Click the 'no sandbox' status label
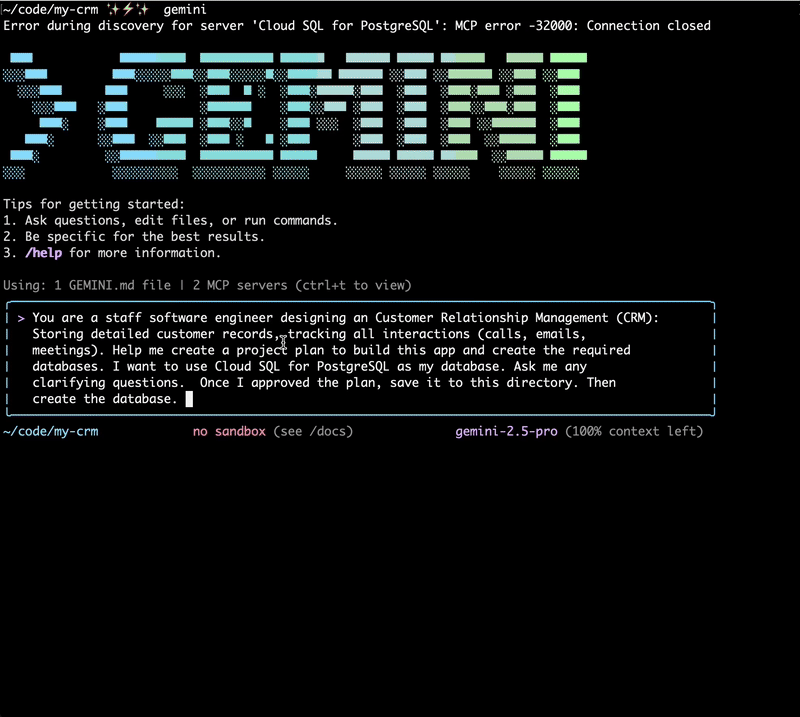The width and height of the screenshot is (800, 717). tap(229, 432)
